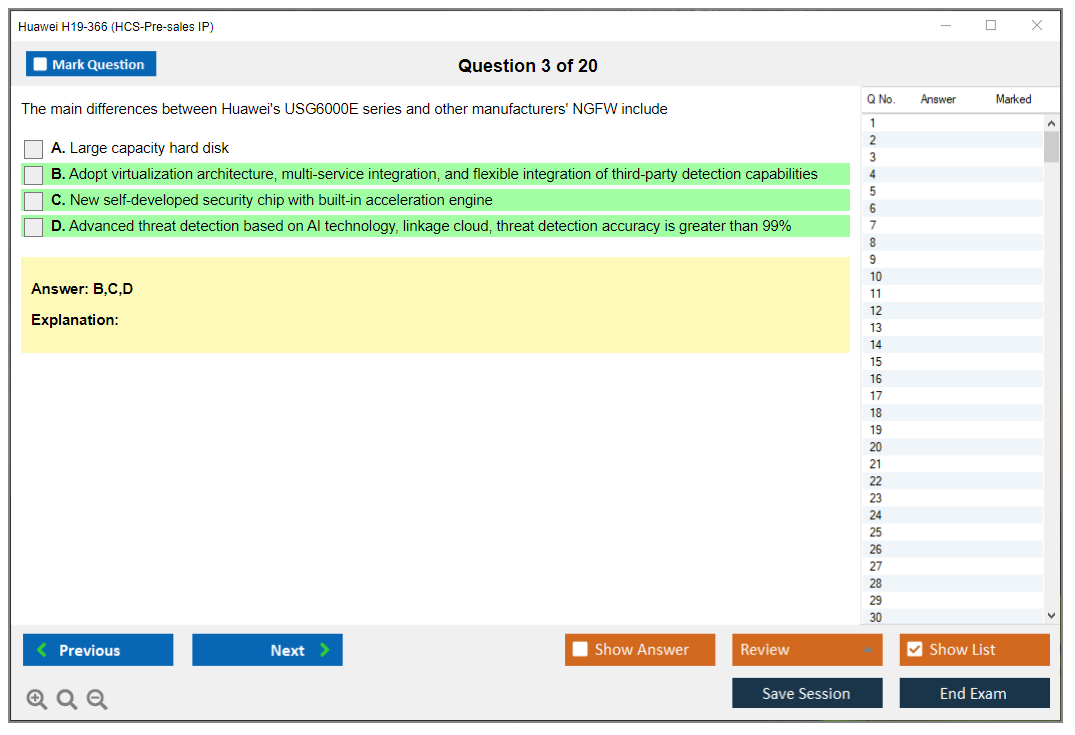
Task: Check answer C self-developed security chip
Action: point(33,201)
